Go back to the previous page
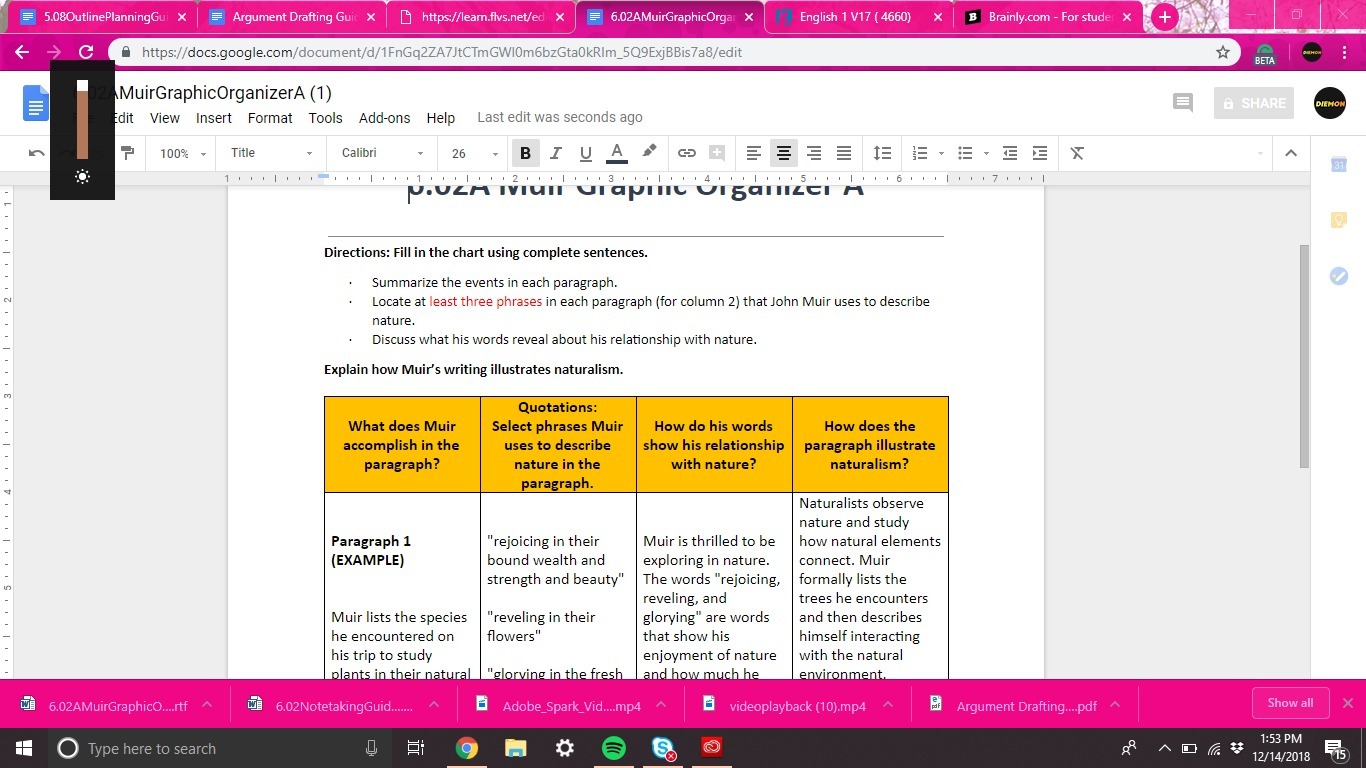Screen dimensions: 1366x768 click(x=22, y=52)
